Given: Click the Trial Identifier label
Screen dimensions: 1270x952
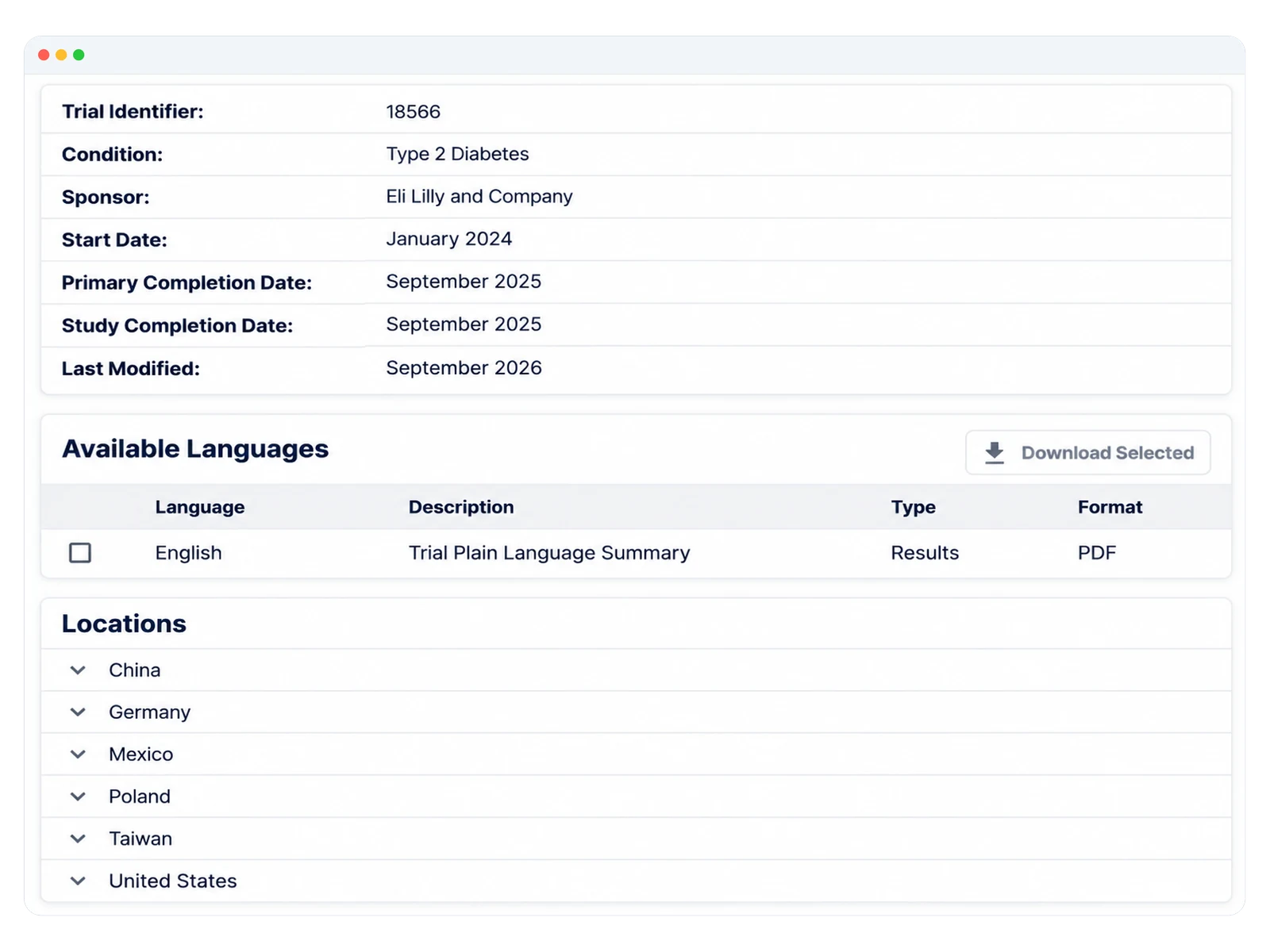Looking at the screenshot, I should pyautogui.click(x=133, y=112).
